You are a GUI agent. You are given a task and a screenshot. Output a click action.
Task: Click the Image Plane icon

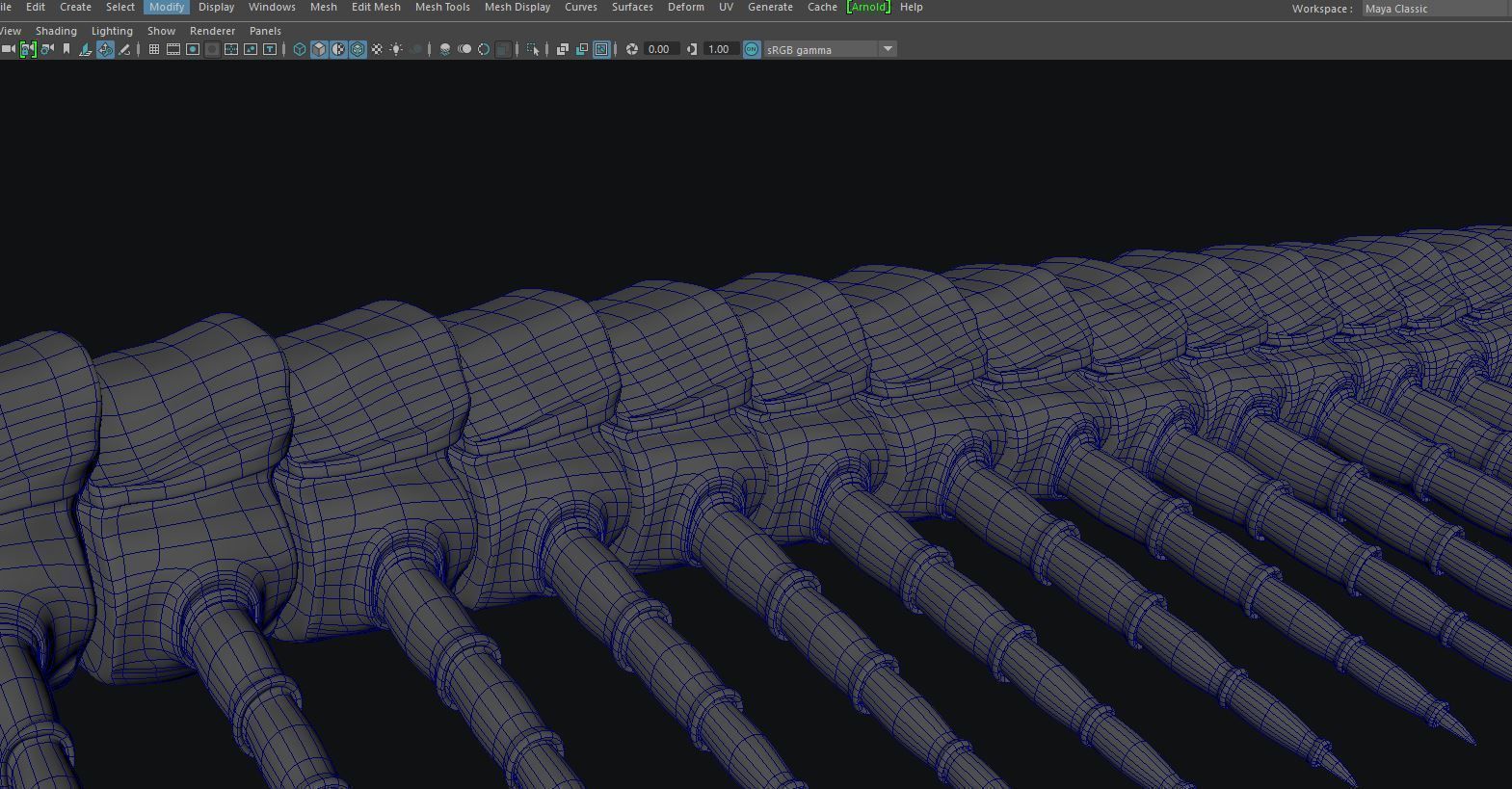86,49
